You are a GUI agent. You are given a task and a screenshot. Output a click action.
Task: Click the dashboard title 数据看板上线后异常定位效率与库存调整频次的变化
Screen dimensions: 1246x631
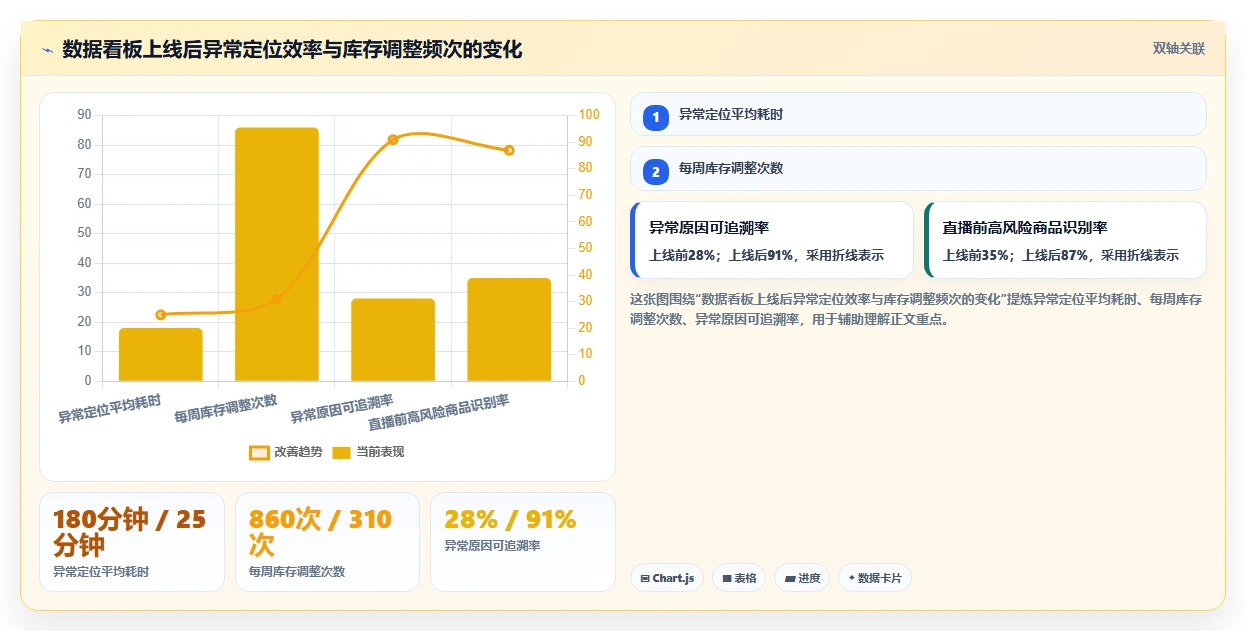pyautogui.click(x=292, y=49)
